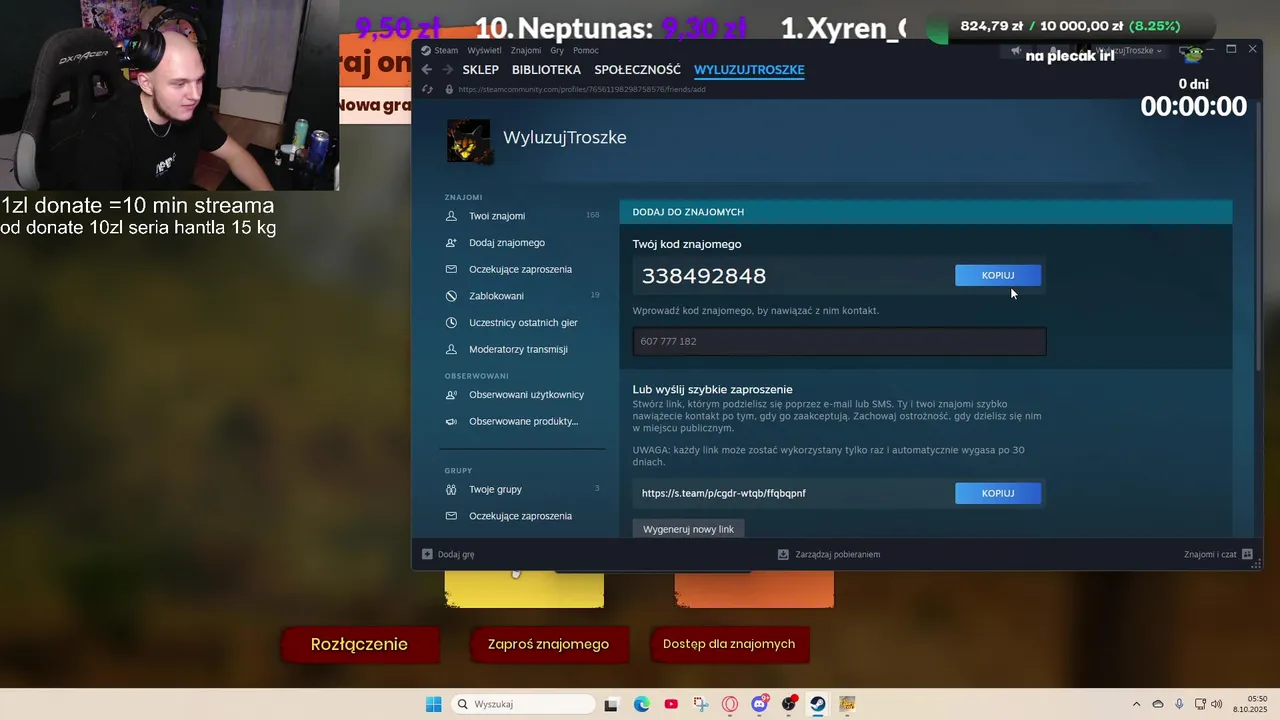This screenshot has width=1280, height=720.
Task: Open the Opera browser taskbar icon
Action: [730, 704]
